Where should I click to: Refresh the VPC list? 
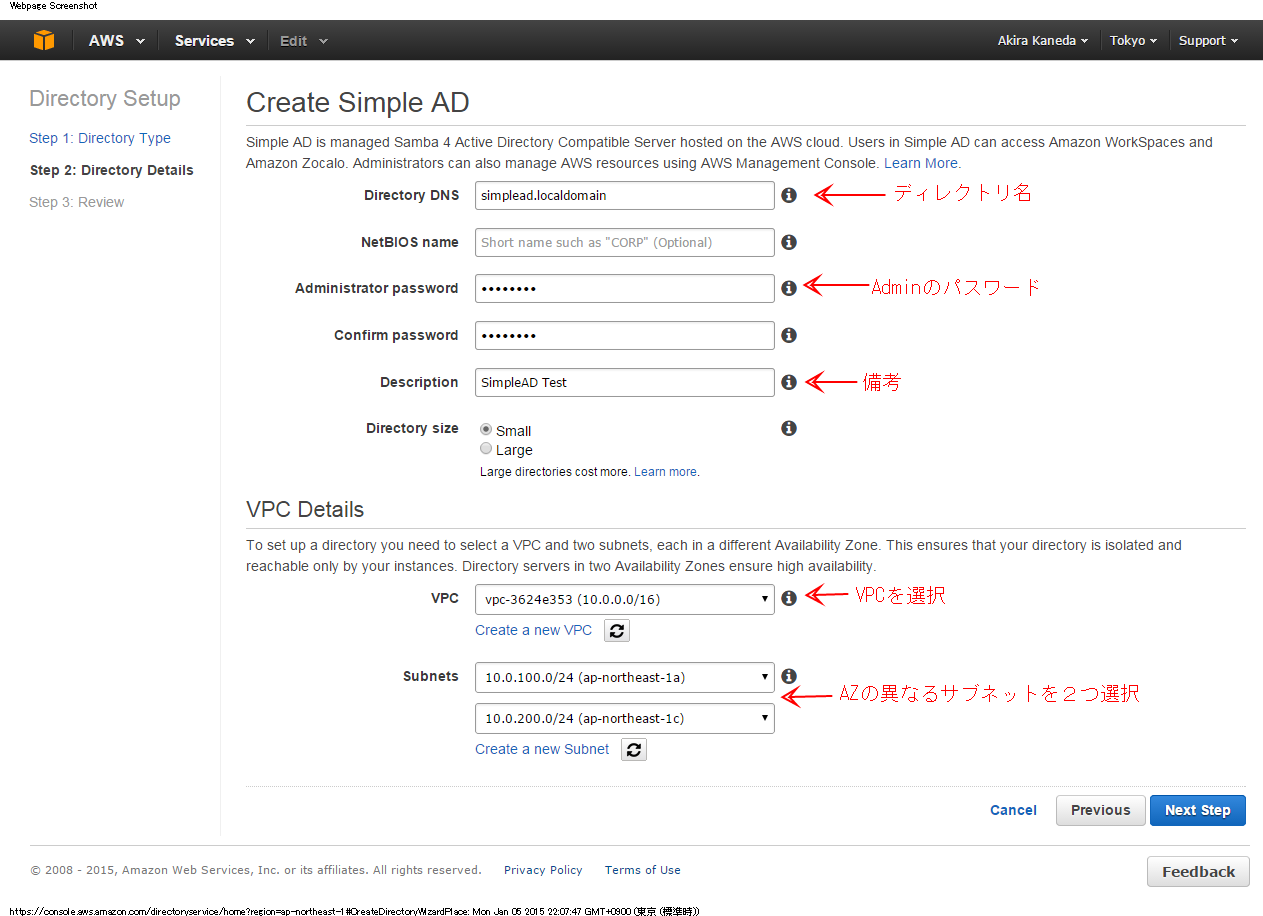pos(617,630)
